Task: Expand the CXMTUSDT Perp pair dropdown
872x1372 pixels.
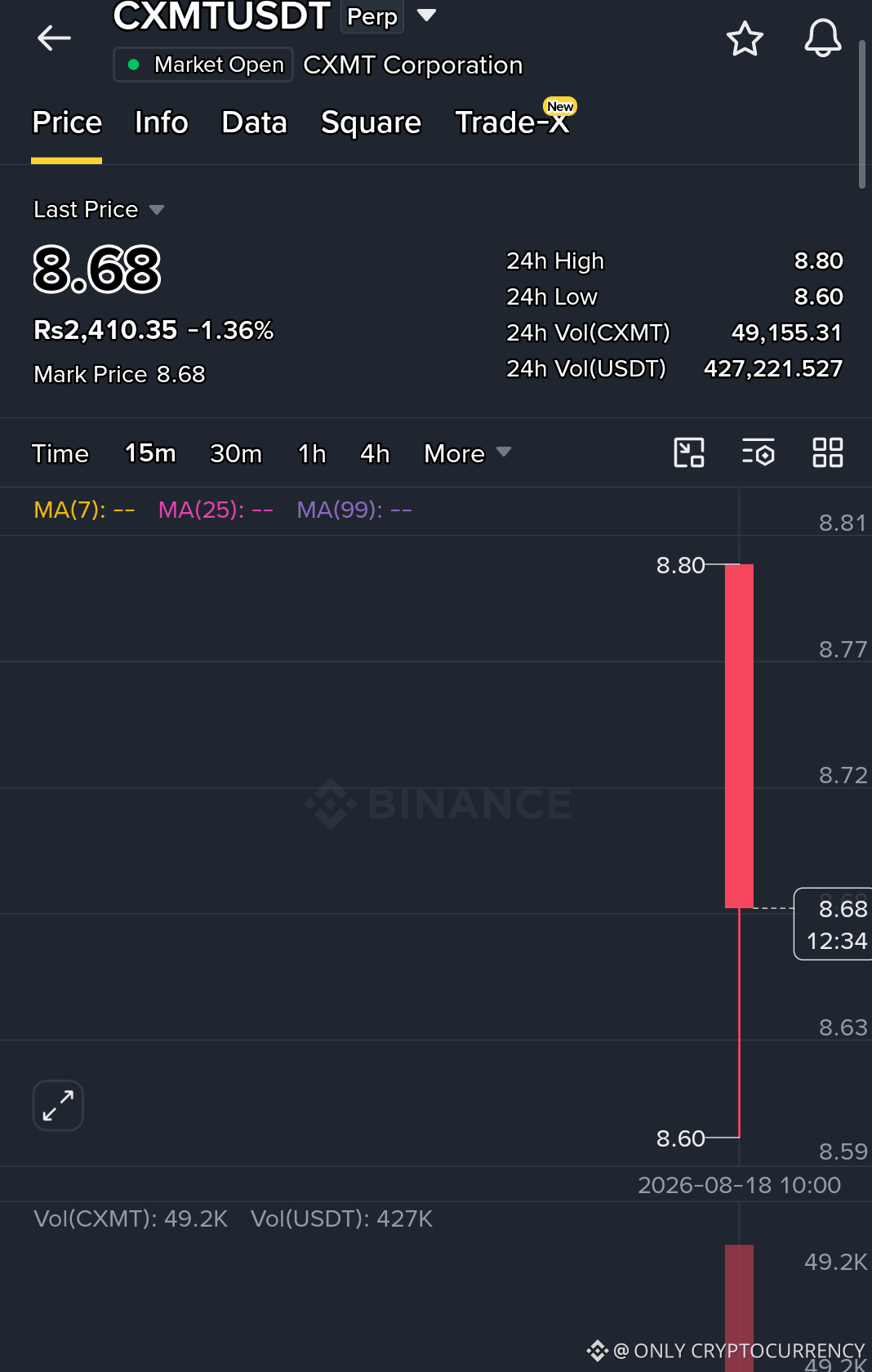Action: click(426, 15)
